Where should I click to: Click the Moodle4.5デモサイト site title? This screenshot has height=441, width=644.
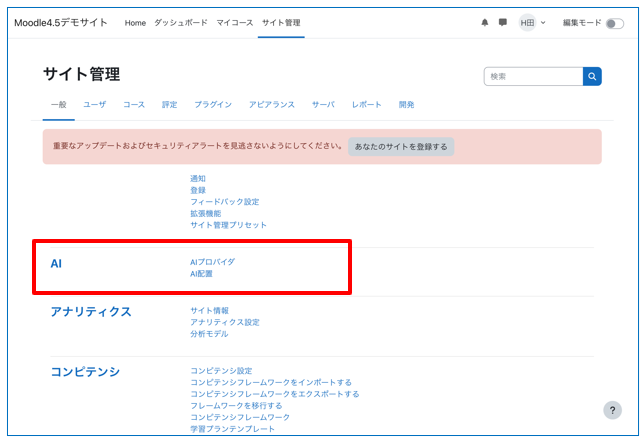click(60, 22)
